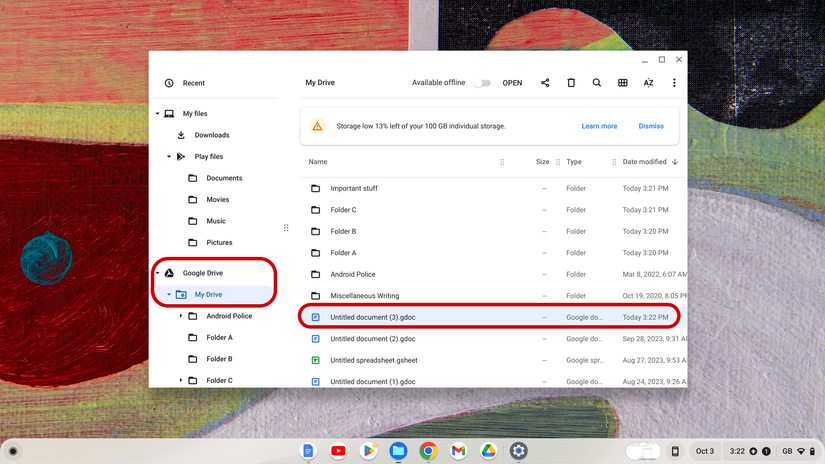
Task: Open the three-dot more menu
Action: pyautogui.click(x=674, y=83)
